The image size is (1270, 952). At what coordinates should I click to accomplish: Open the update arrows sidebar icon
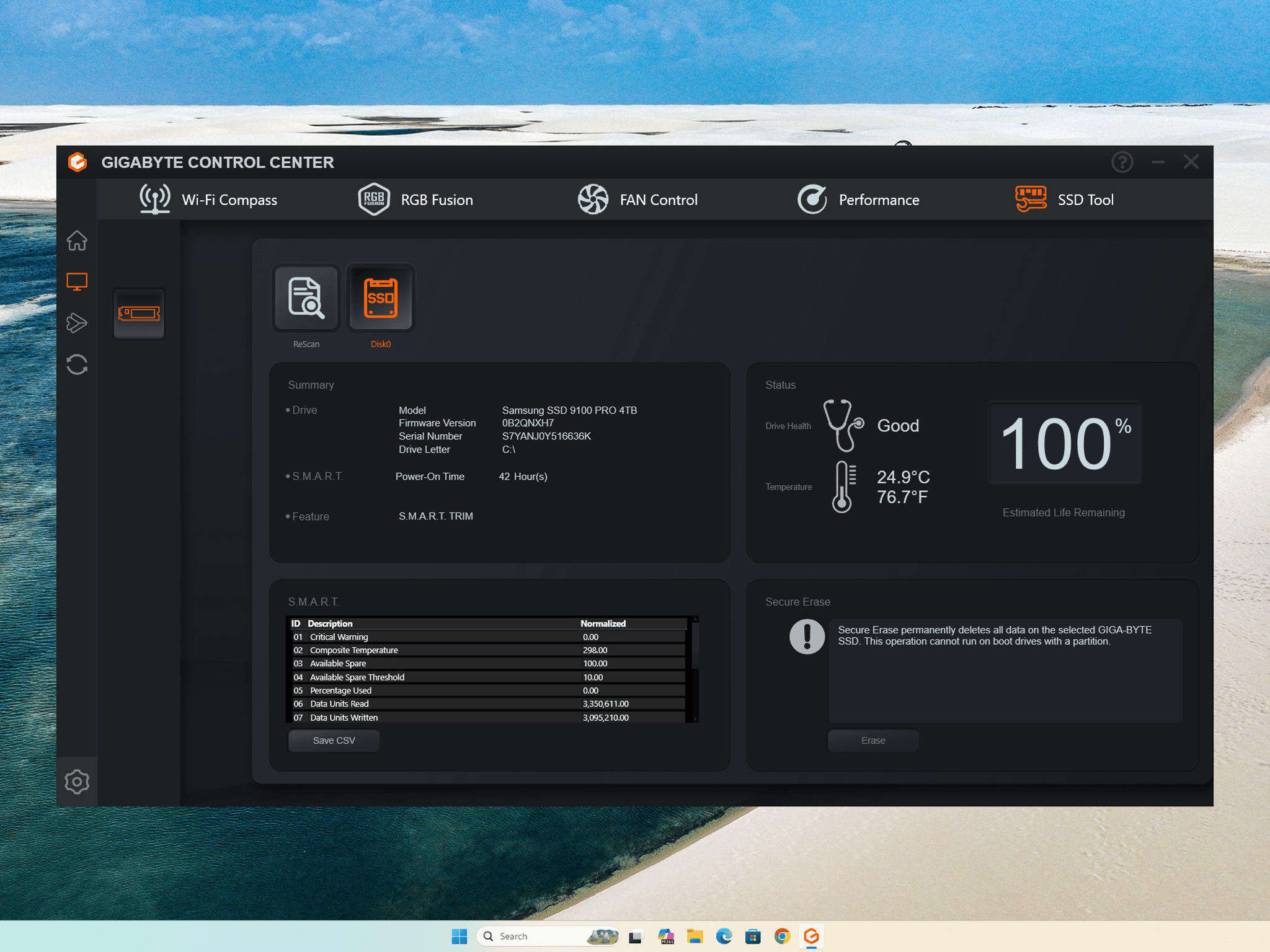77,364
